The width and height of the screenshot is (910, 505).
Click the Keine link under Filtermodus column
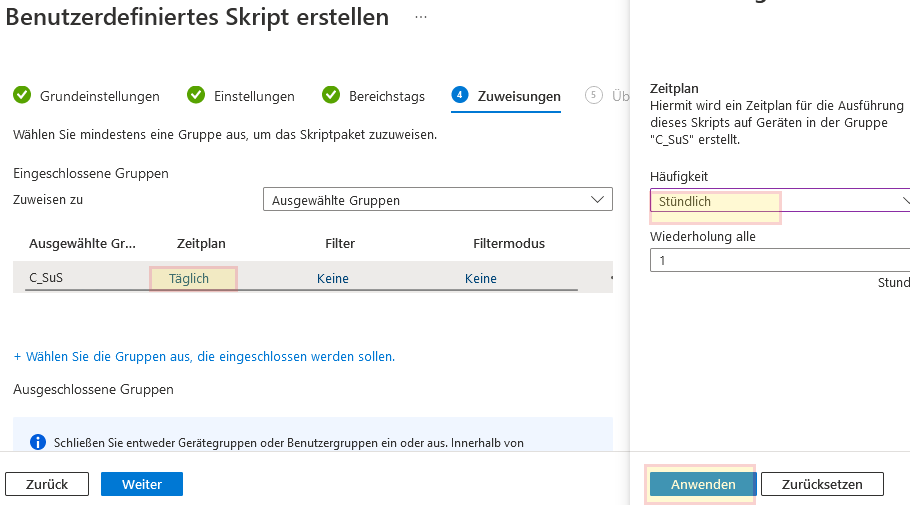click(481, 278)
